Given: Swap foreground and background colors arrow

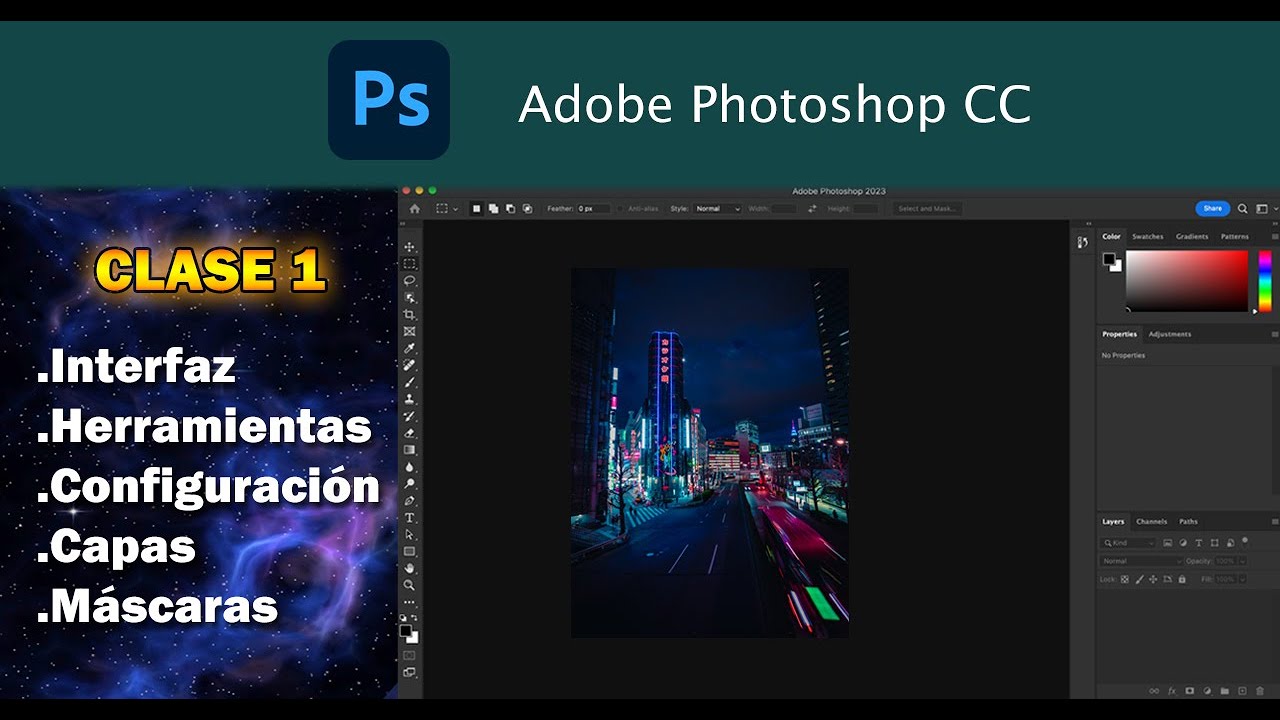Looking at the screenshot, I should point(415,618).
